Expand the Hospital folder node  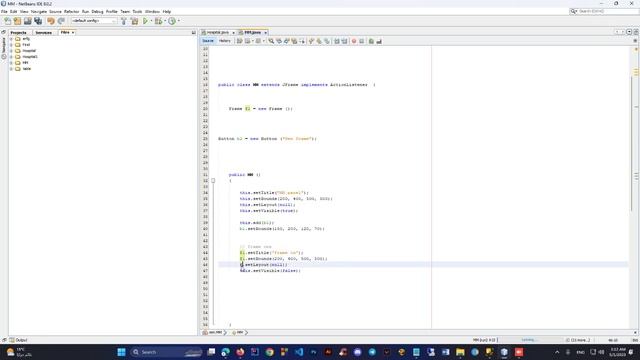(11, 51)
